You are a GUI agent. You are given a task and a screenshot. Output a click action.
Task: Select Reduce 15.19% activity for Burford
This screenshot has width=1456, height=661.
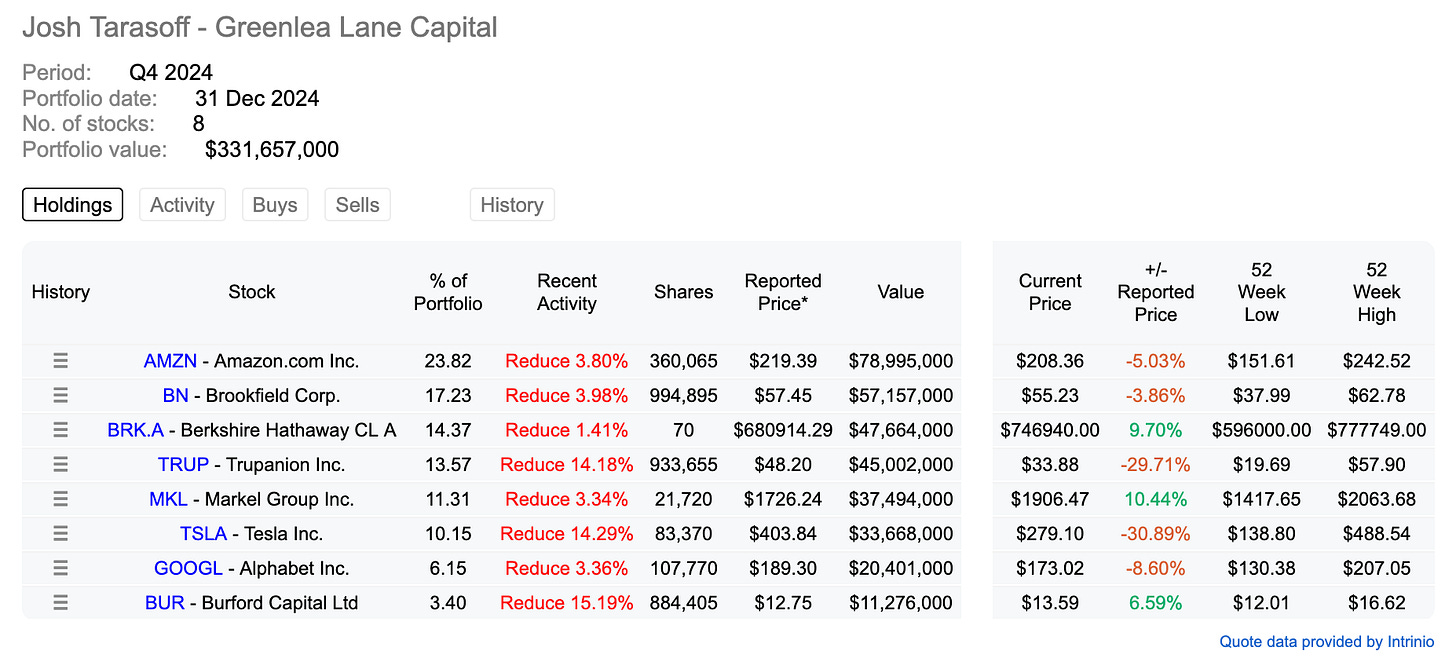coord(567,602)
